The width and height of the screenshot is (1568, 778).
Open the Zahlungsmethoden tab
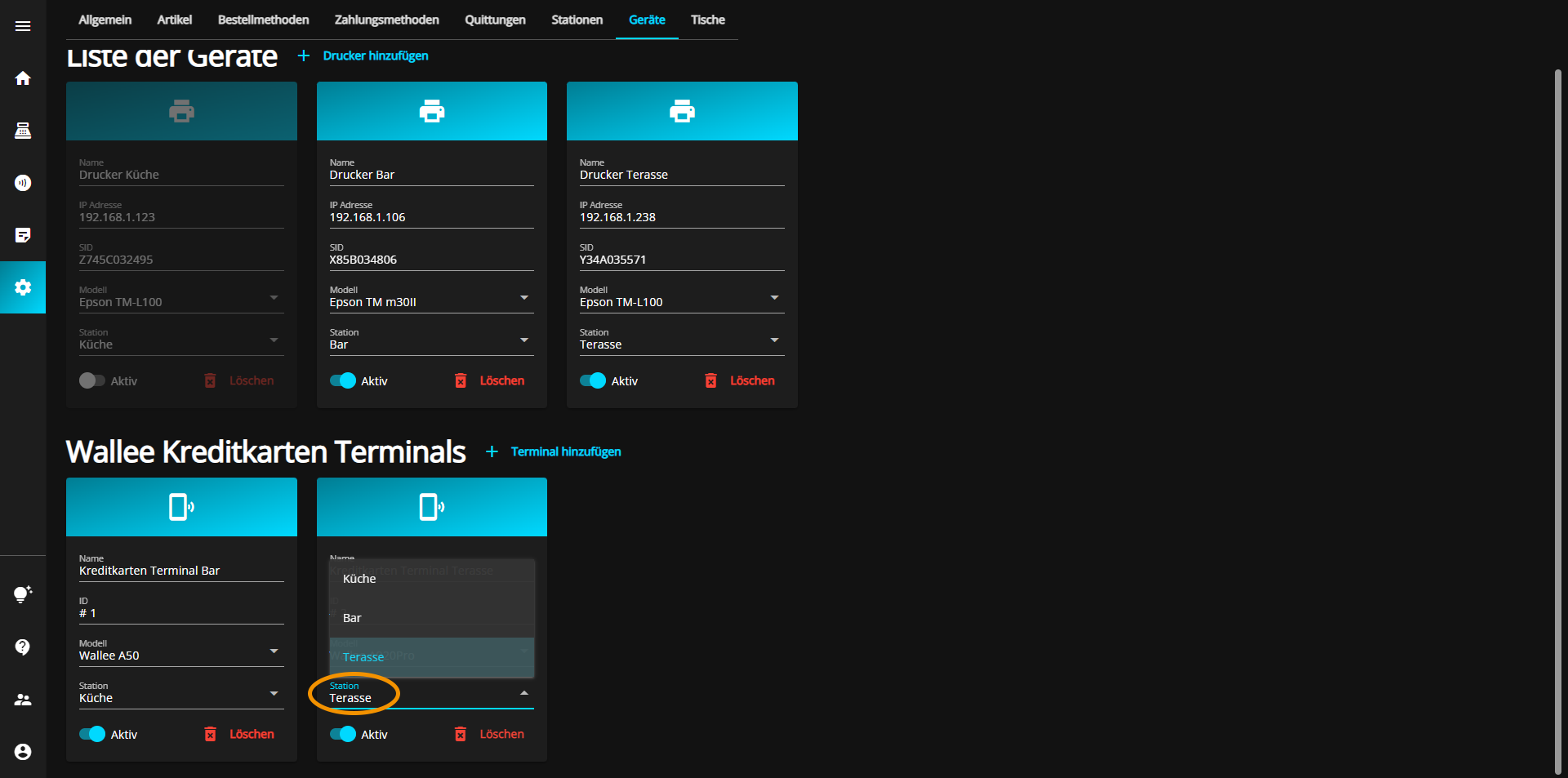click(387, 20)
